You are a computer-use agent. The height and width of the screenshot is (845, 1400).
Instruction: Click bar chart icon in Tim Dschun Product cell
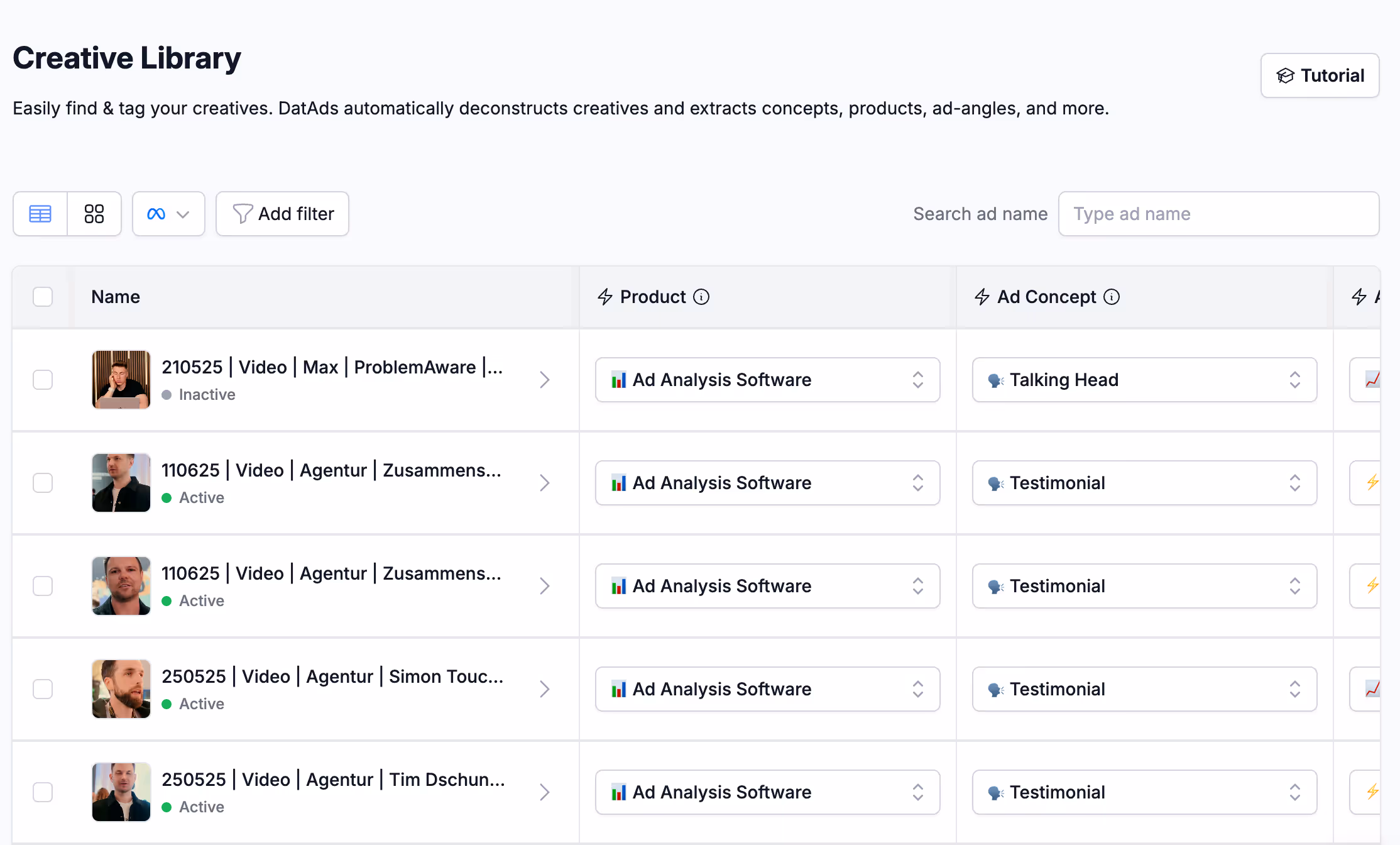pyautogui.click(x=619, y=792)
